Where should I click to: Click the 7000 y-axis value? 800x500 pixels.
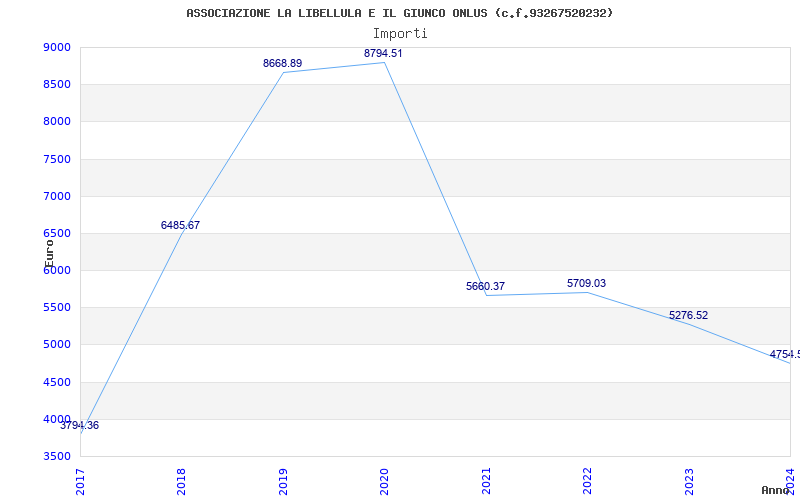pos(57,196)
